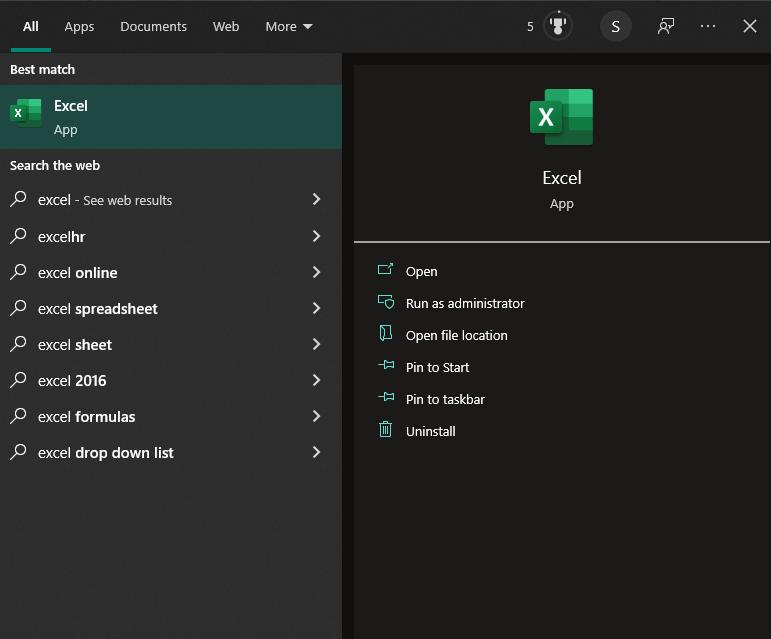This screenshot has height=639, width=771.
Task: Select the All search tab
Action: 30,27
